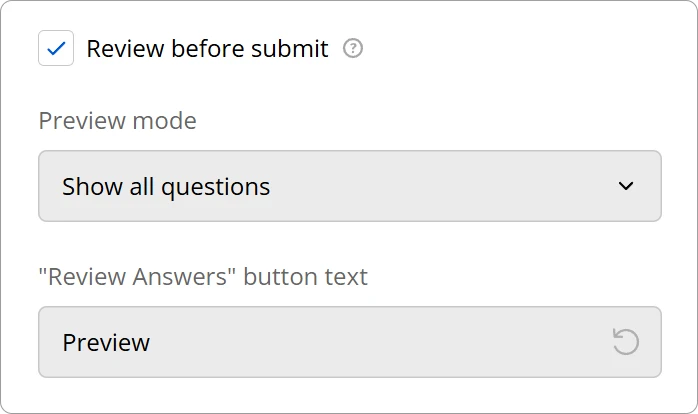Toggle the blue checkmark box
Screen dimensions: 698x414
pyautogui.click(x=56, y=48)
